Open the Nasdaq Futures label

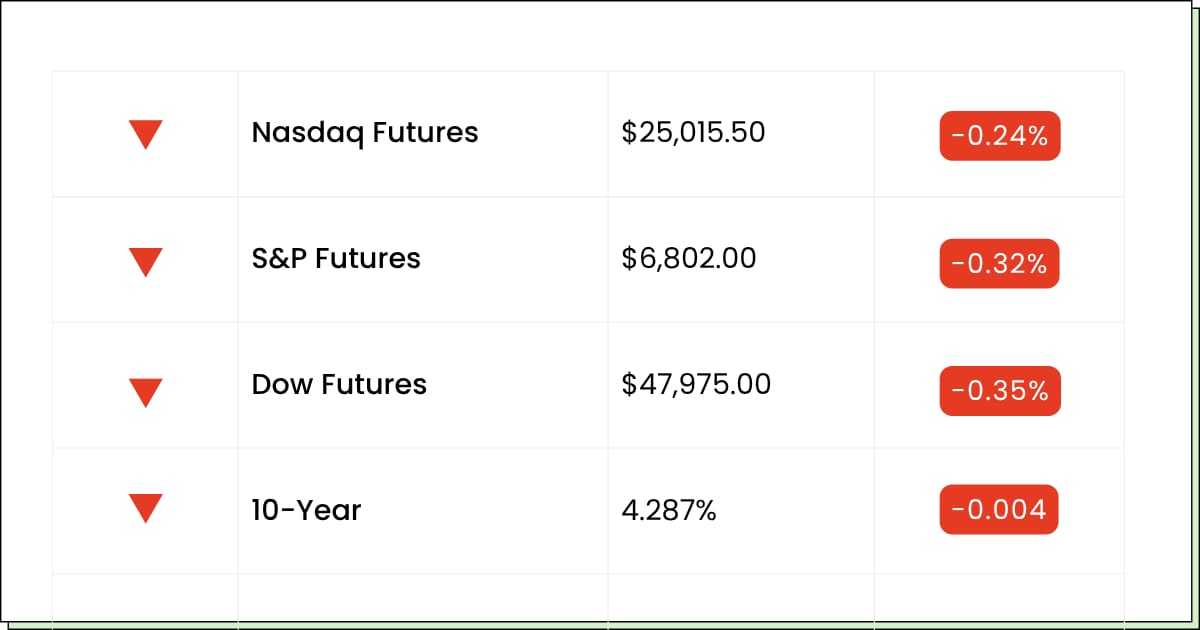tap(365, 133)
